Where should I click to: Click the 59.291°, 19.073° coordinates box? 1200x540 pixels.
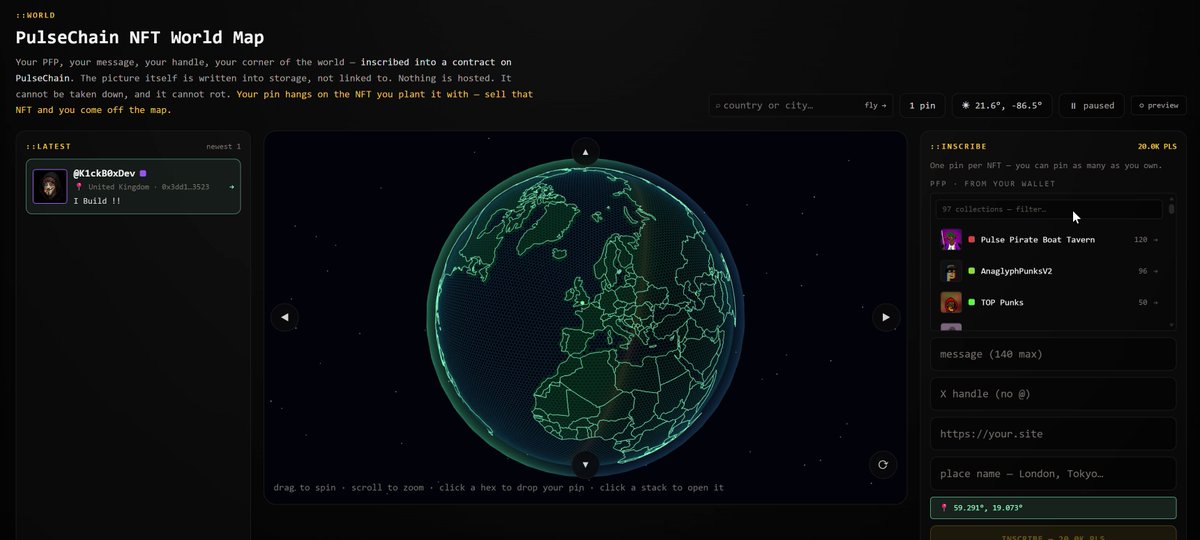[x=1053, y=507]
